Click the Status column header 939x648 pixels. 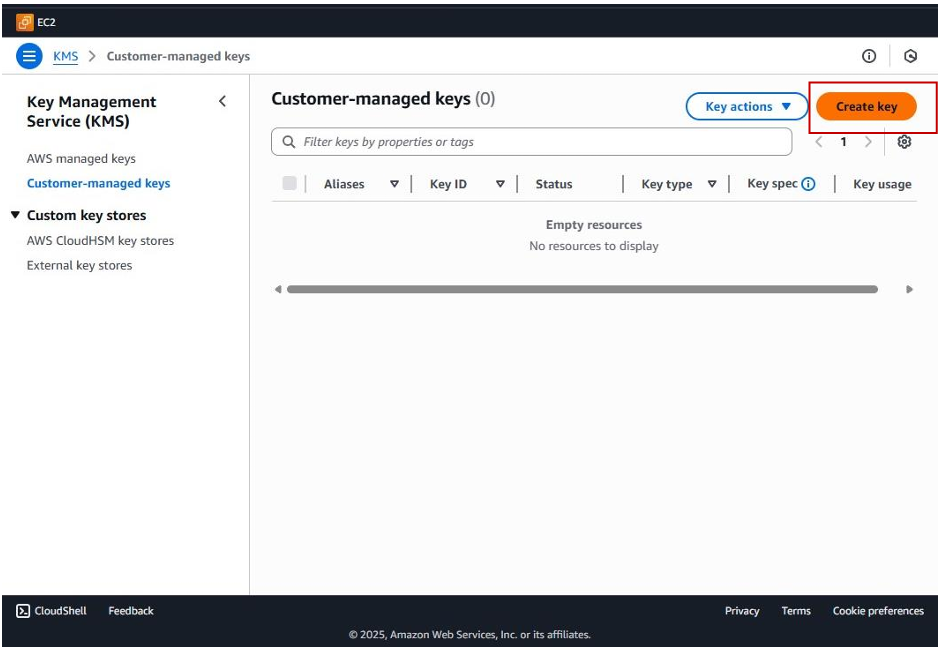pos(554,184)
